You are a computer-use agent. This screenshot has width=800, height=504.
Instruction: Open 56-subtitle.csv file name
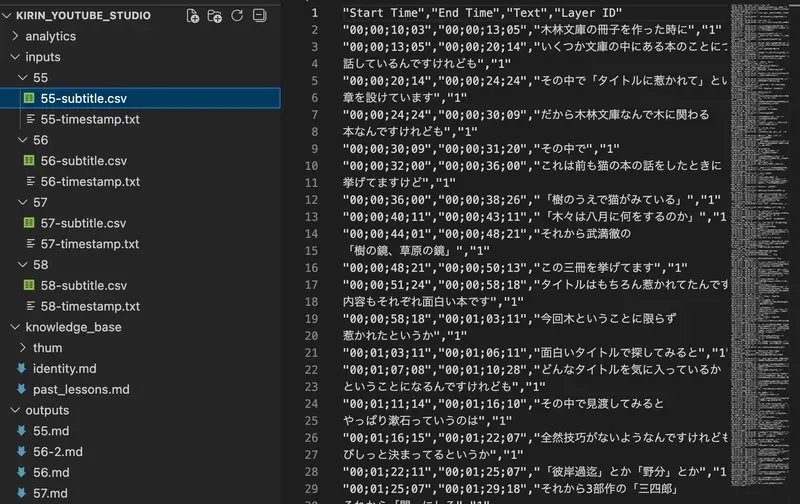coord(84,161)
